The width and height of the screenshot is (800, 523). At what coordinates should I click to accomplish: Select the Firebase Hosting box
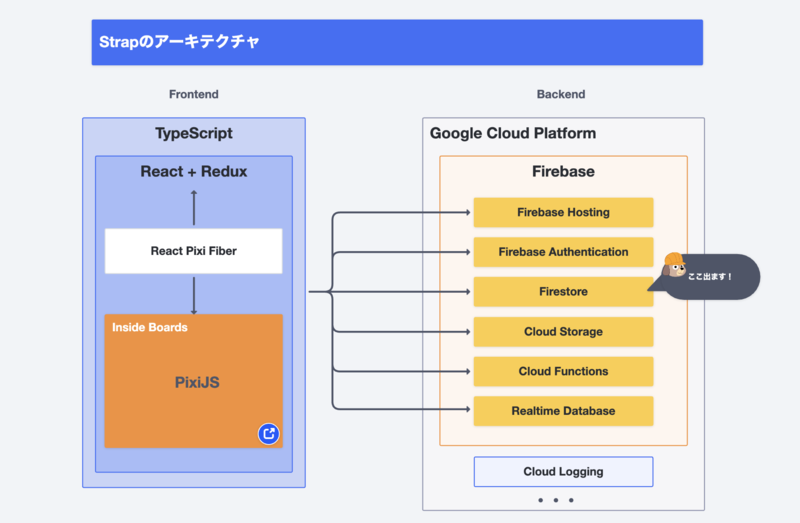click(563, 212)
